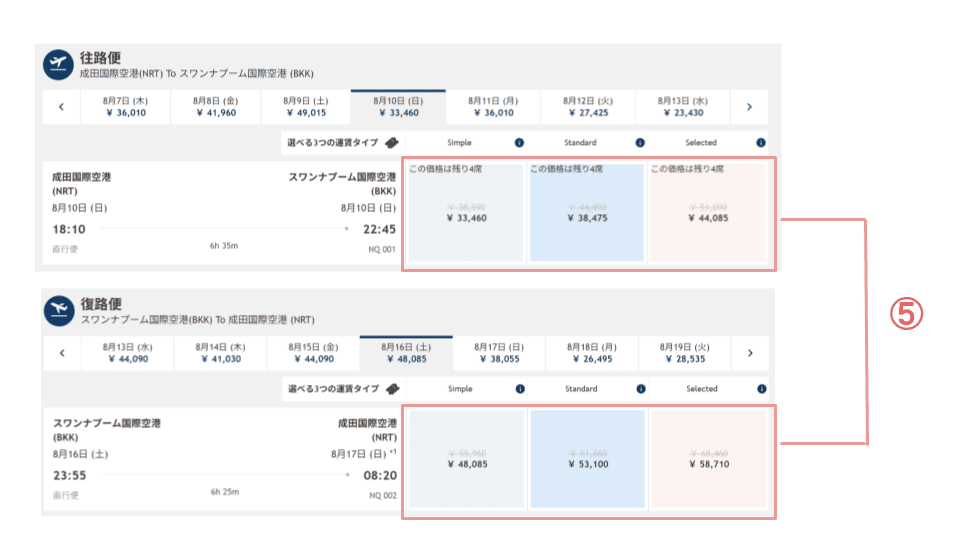The height and width of the screenshot is (540, 960).
Task: Click struck-through original price ¥68,460
Action: click(708, 454)
